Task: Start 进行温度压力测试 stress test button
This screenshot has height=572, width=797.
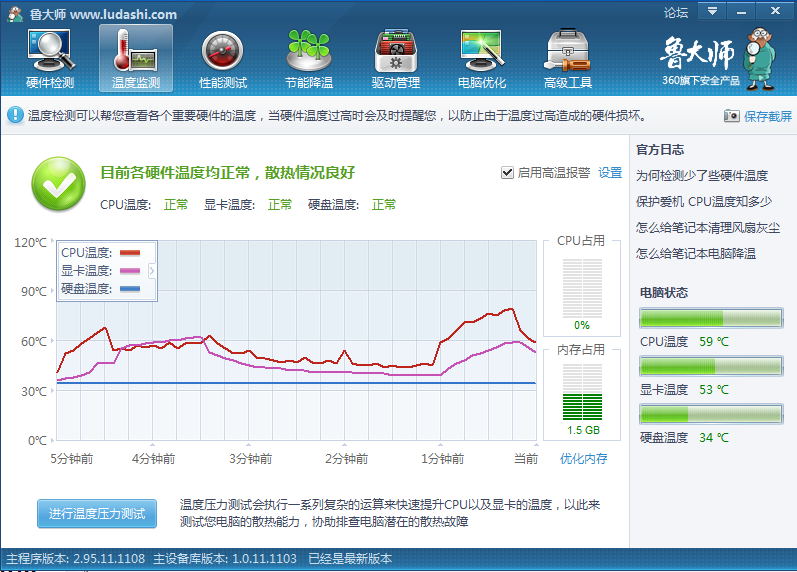Action: (x=97, y=514)
